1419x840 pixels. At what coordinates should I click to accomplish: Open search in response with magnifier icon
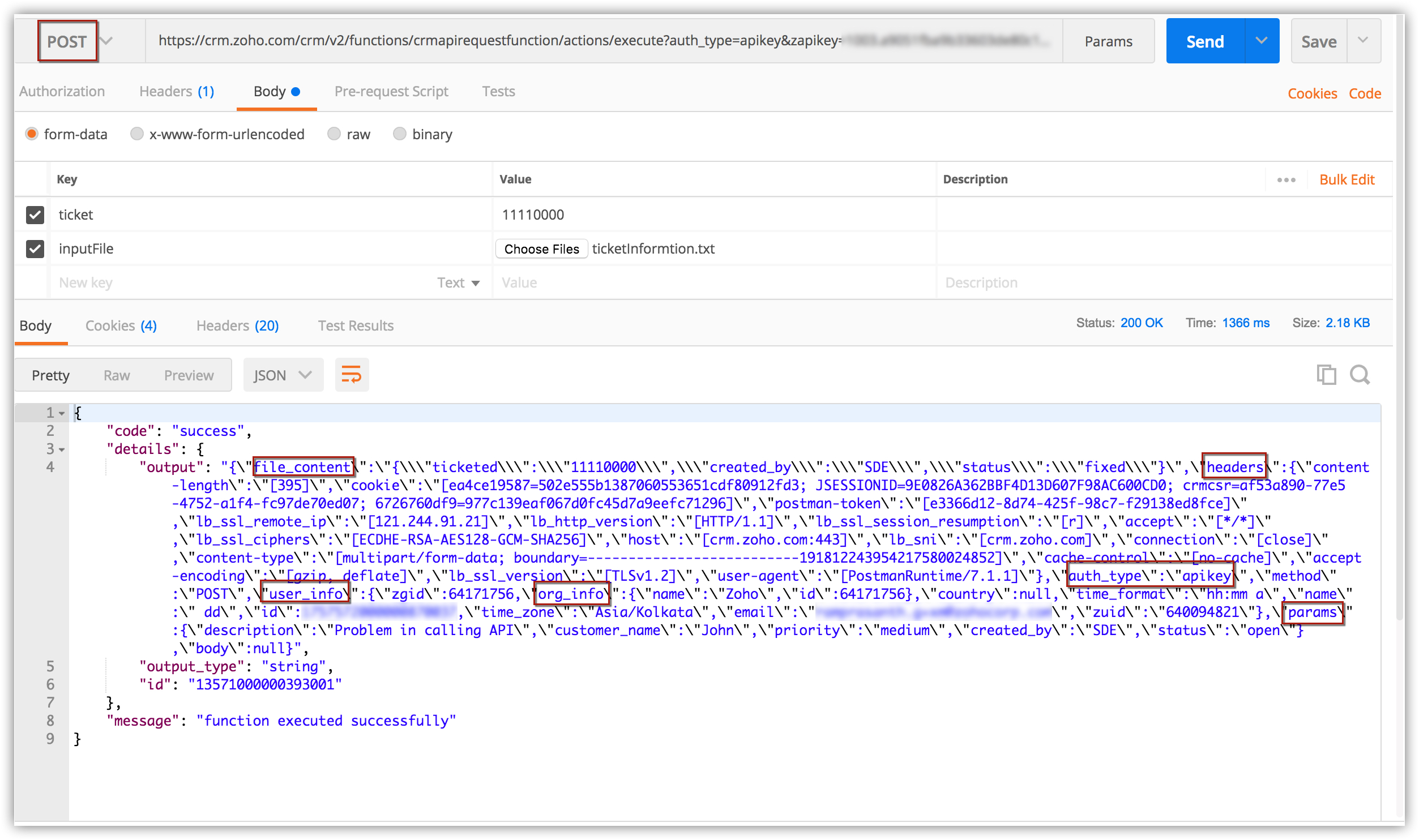(x=1360, y=375)
